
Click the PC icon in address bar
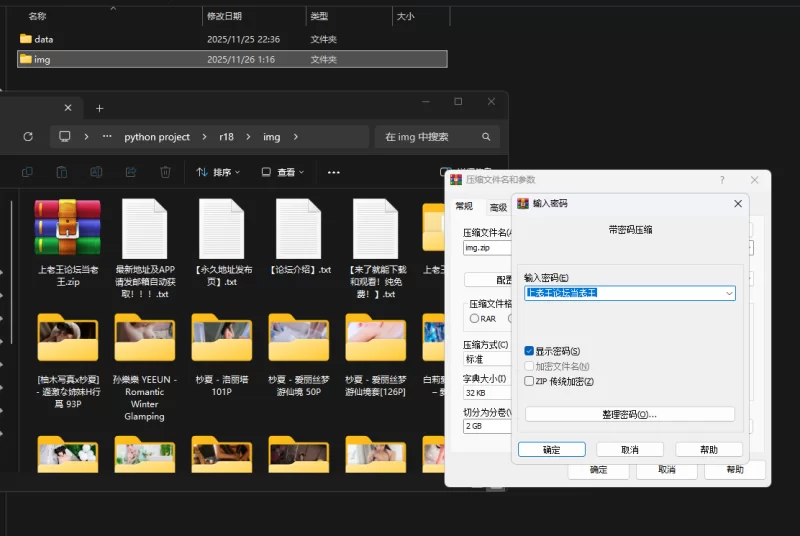coord(65,137)
